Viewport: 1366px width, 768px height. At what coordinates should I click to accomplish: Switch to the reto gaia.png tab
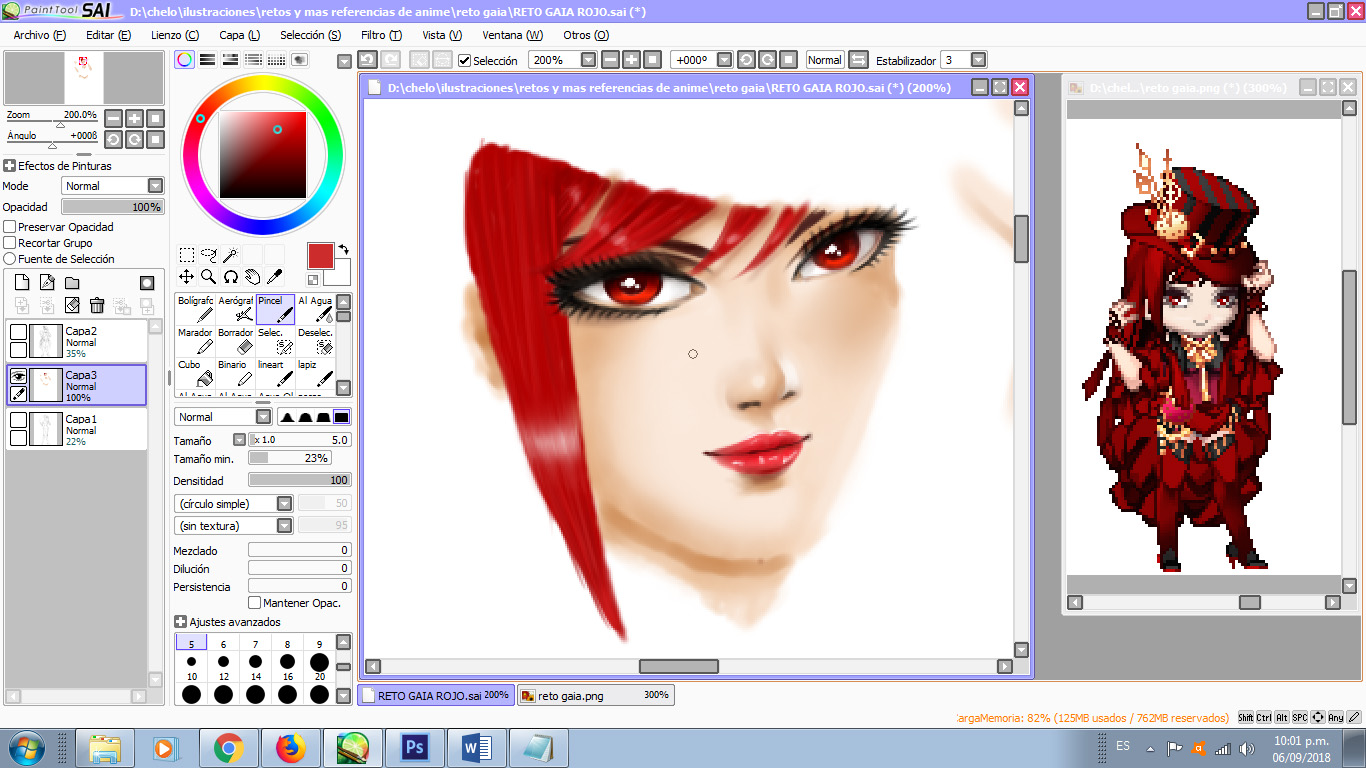[596, 695]
